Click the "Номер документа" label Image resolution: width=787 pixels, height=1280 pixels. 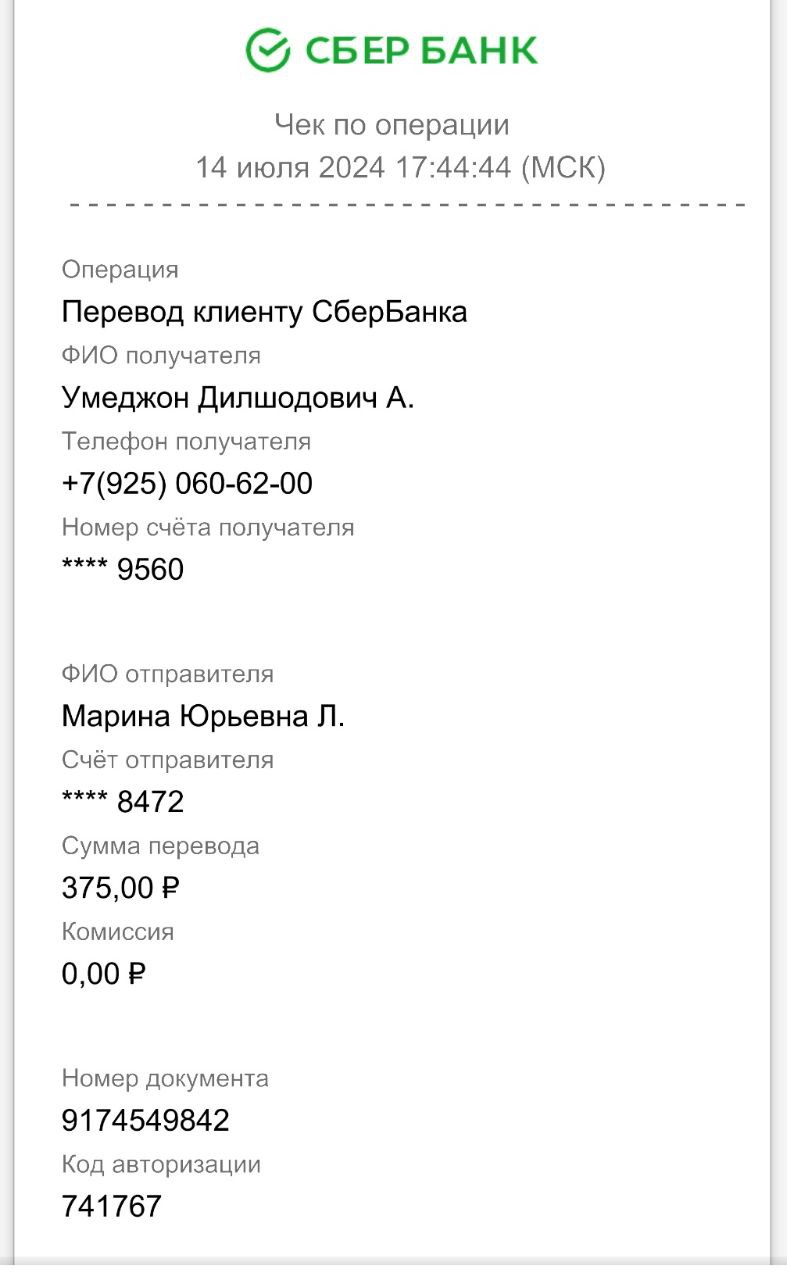[165, 1078]
